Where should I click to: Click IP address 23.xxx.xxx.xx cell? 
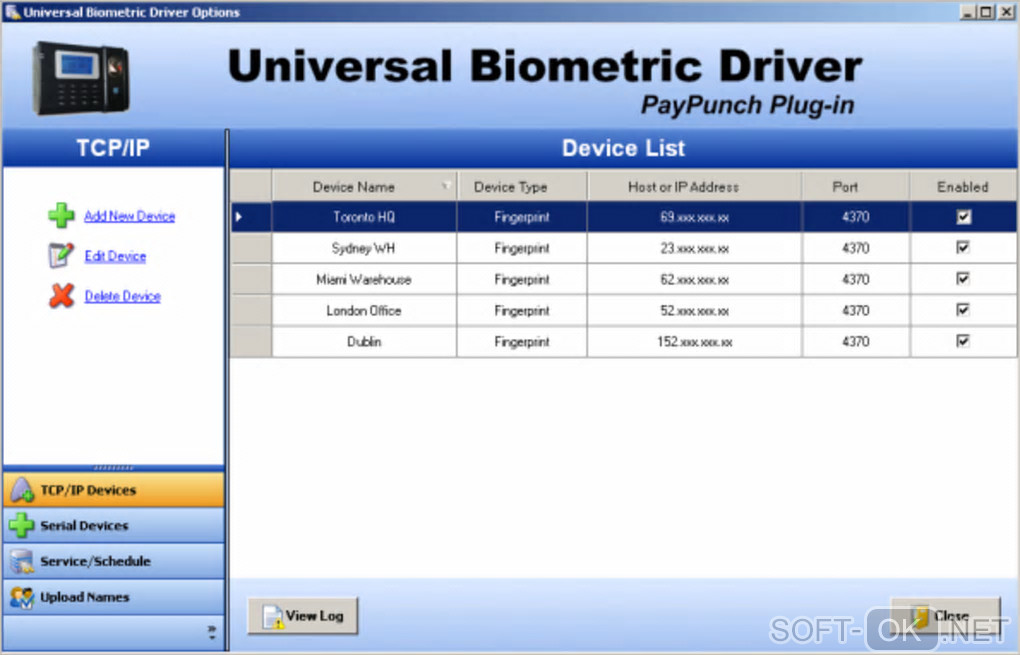(694, 248)
